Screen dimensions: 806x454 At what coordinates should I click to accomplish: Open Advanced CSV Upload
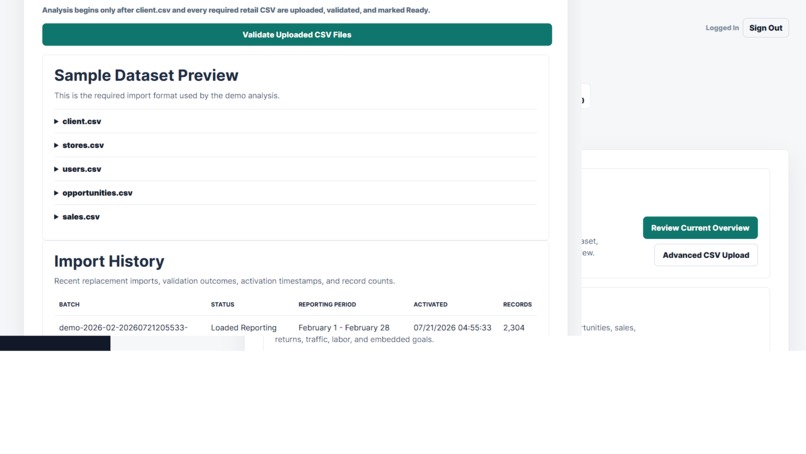click(x=705, y=255)
